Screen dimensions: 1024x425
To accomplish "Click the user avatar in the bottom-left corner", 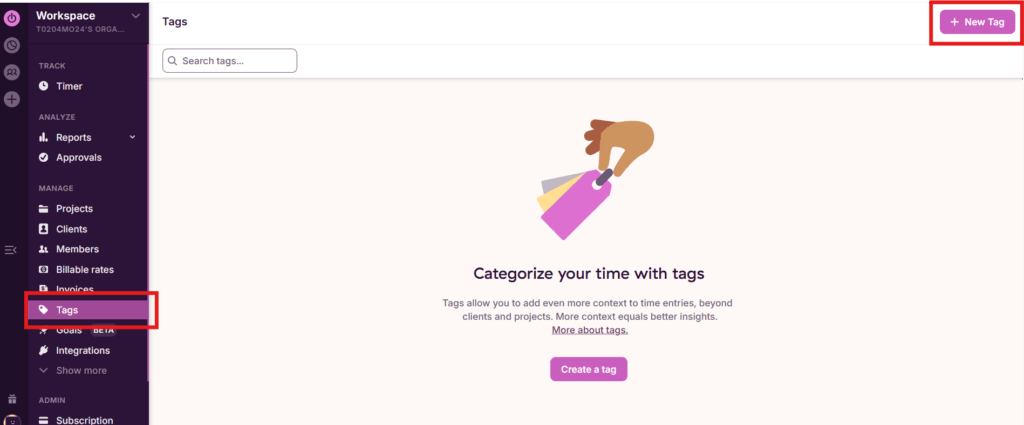I will pos(12,420).
